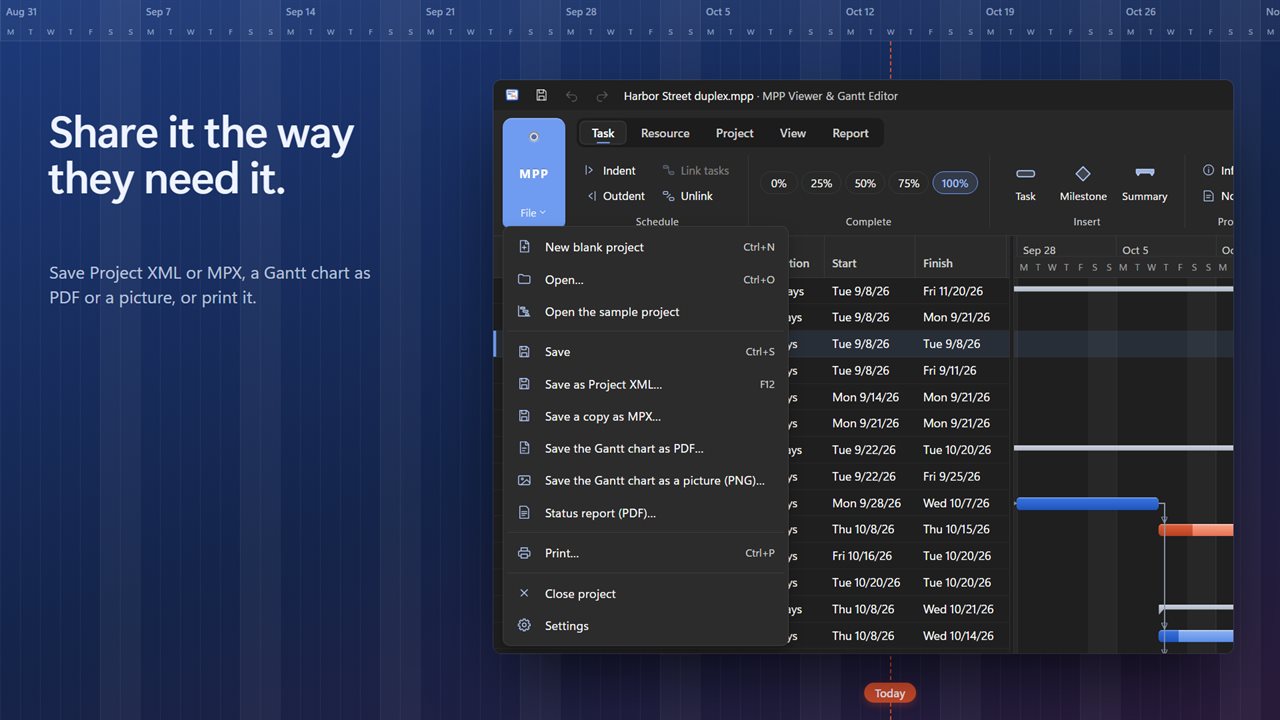Open the Resource ribbon tab
This screenshot has height=720, width=1280.
(665, 133)
